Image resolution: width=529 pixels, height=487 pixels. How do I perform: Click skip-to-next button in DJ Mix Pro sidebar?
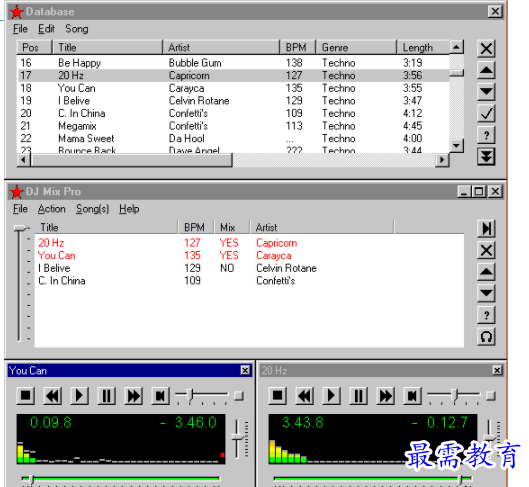pyautogui.click(x=486, y=228)
